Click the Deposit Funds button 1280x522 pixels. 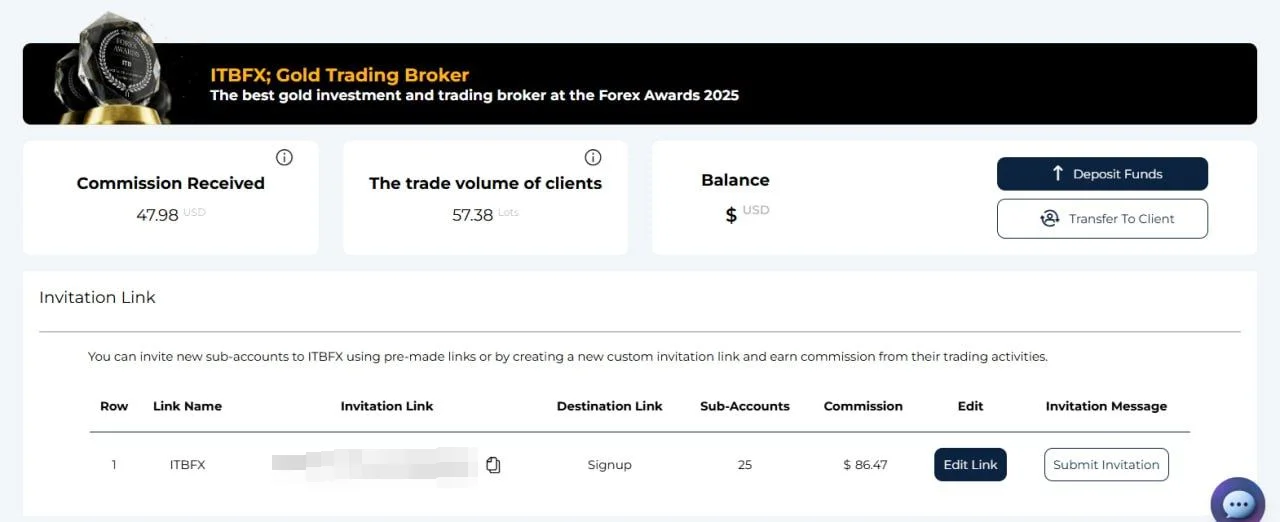click(x=1102, y=174)
